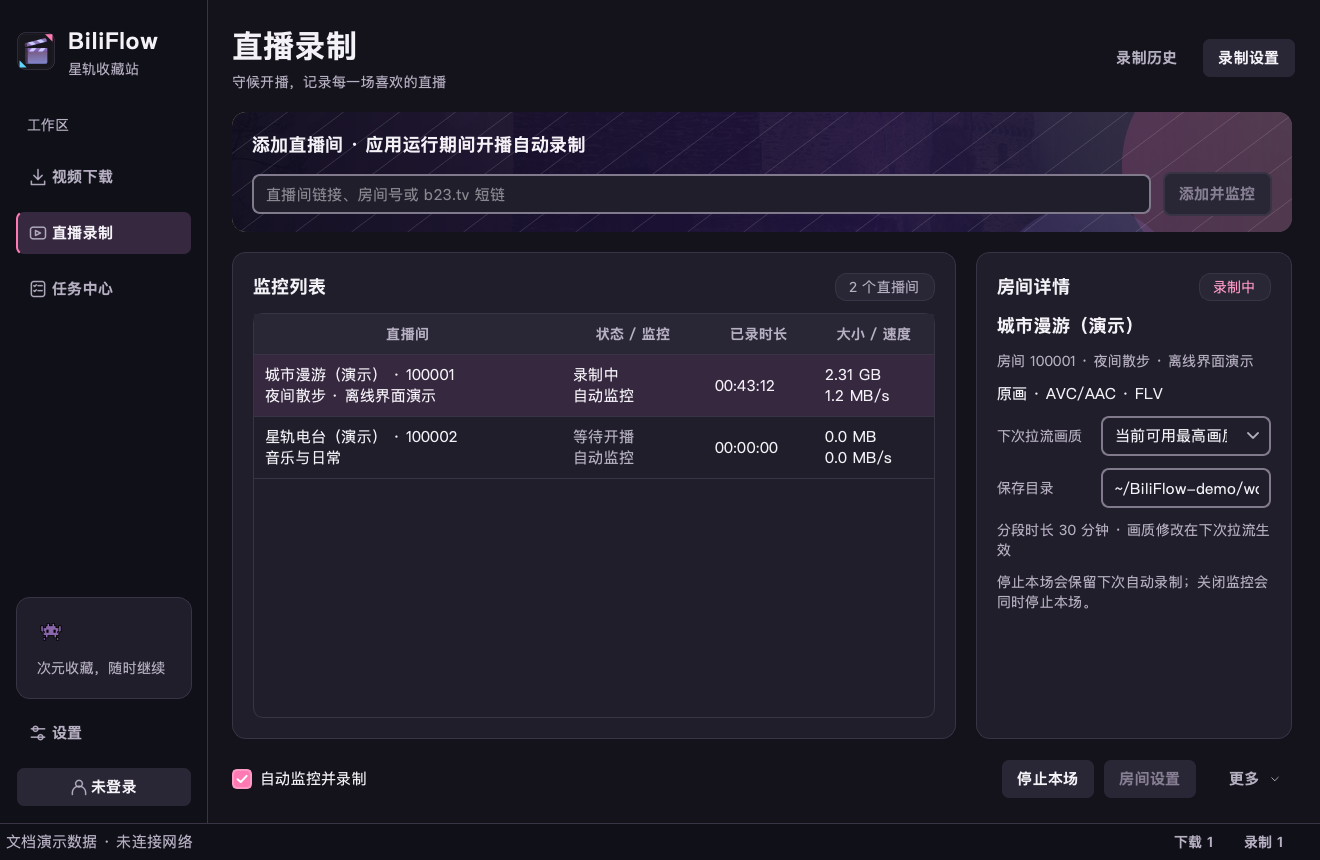Toggle the 自动监控并录制 checkbox
Screen dimensions: 1320x860
pos(242,779)
